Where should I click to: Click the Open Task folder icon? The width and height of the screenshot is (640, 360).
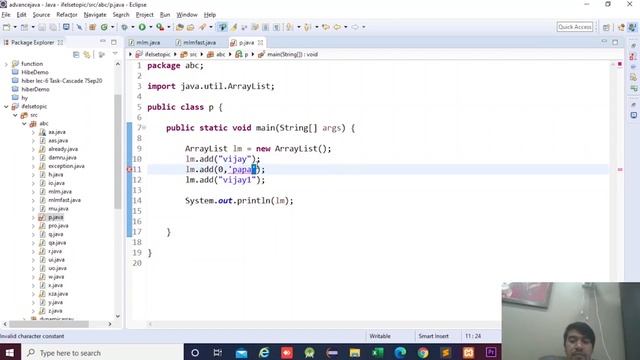coord(191,27)
